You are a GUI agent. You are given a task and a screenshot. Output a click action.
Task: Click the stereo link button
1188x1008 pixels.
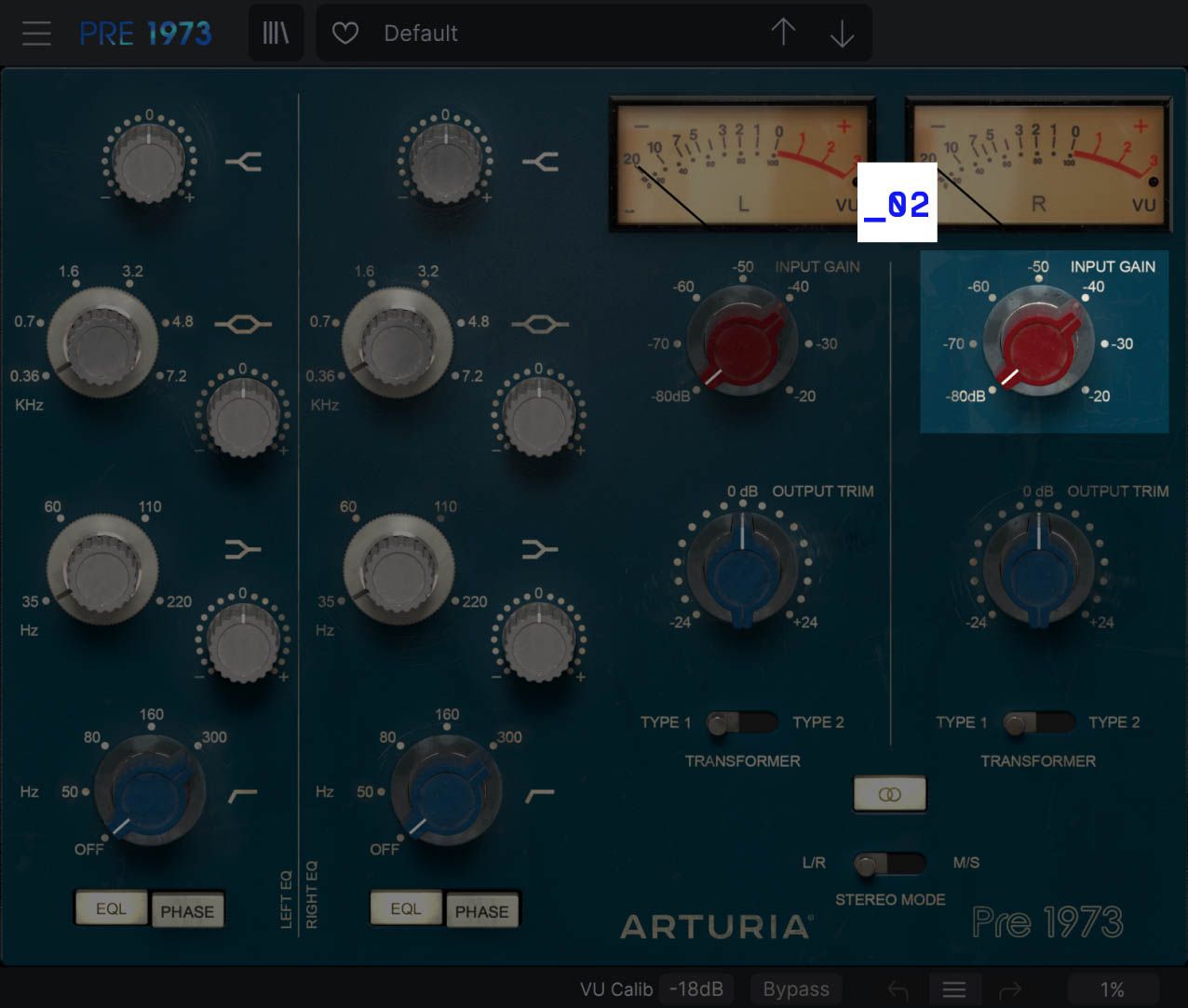coord(890,794)
